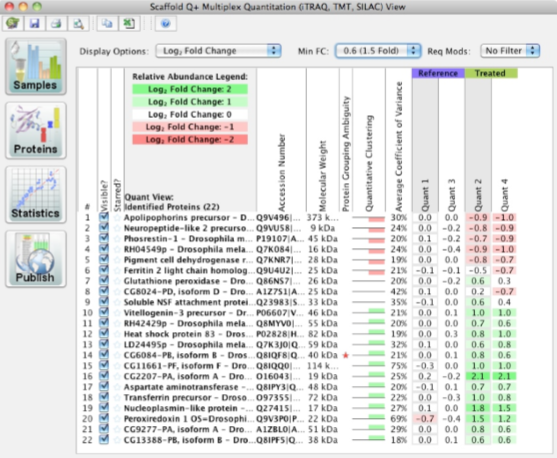Star the Nucleoplasmin-like protein row
Screen dimensions: 557x458
coord(117,408)
